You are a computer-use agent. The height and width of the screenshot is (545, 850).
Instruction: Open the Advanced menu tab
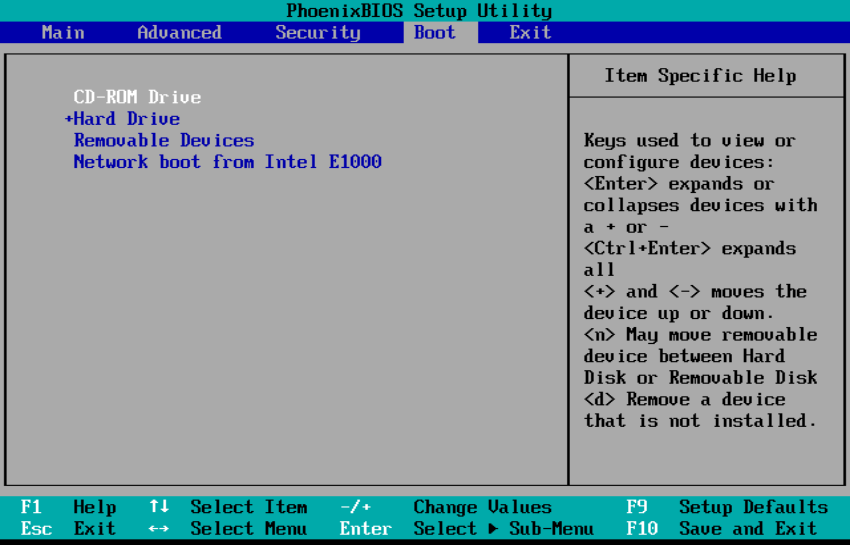tap(179, 32)
